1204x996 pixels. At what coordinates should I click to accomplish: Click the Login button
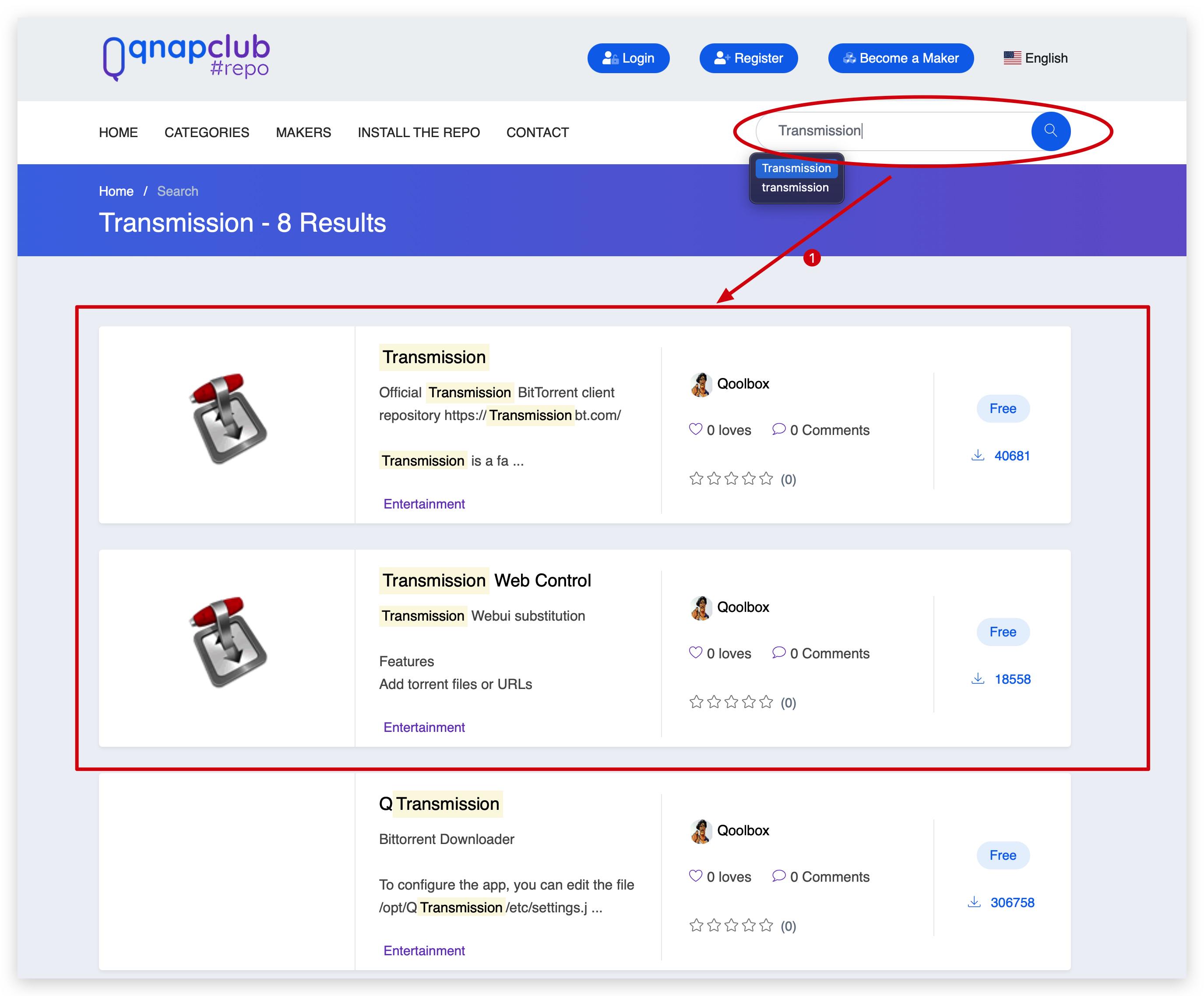tap(628, 58)
